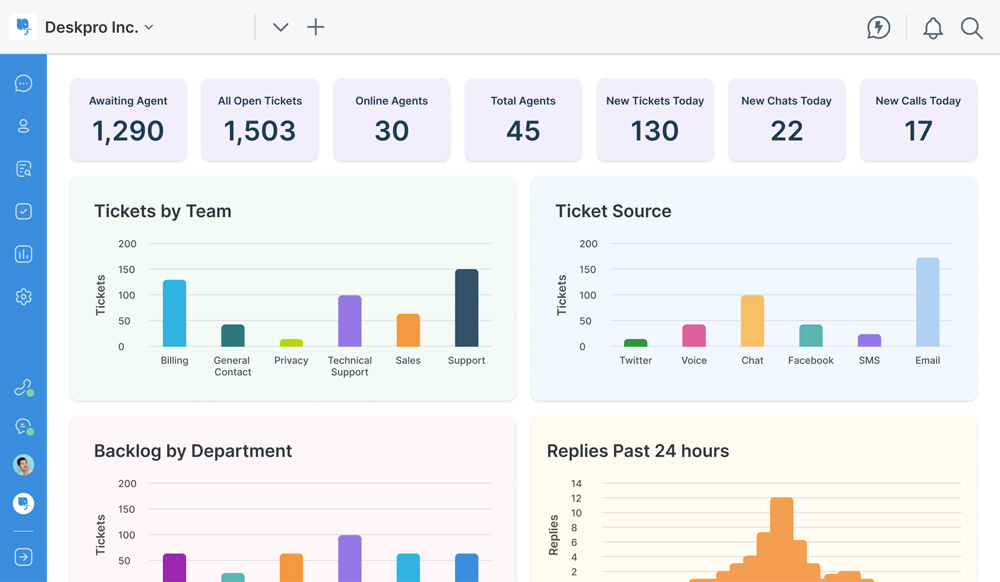1000x582 pixels.
Task: Open the users section in sidebar
Action: point(23,126)
